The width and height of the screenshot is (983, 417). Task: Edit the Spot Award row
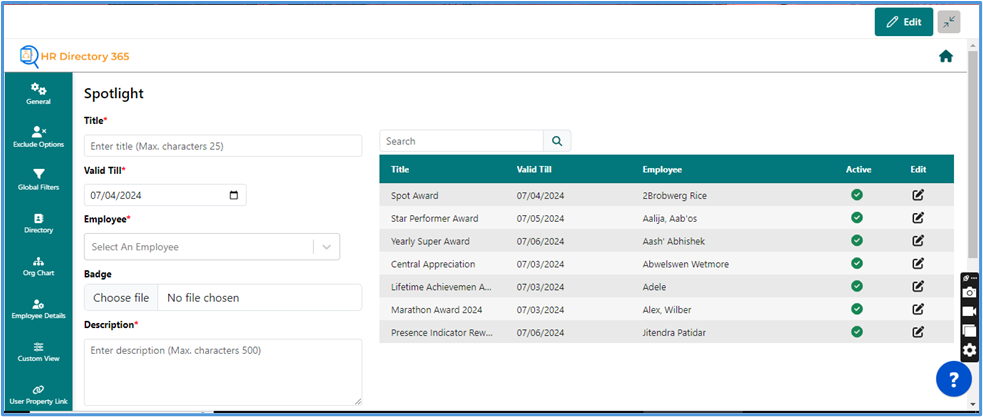coord(918,195)
